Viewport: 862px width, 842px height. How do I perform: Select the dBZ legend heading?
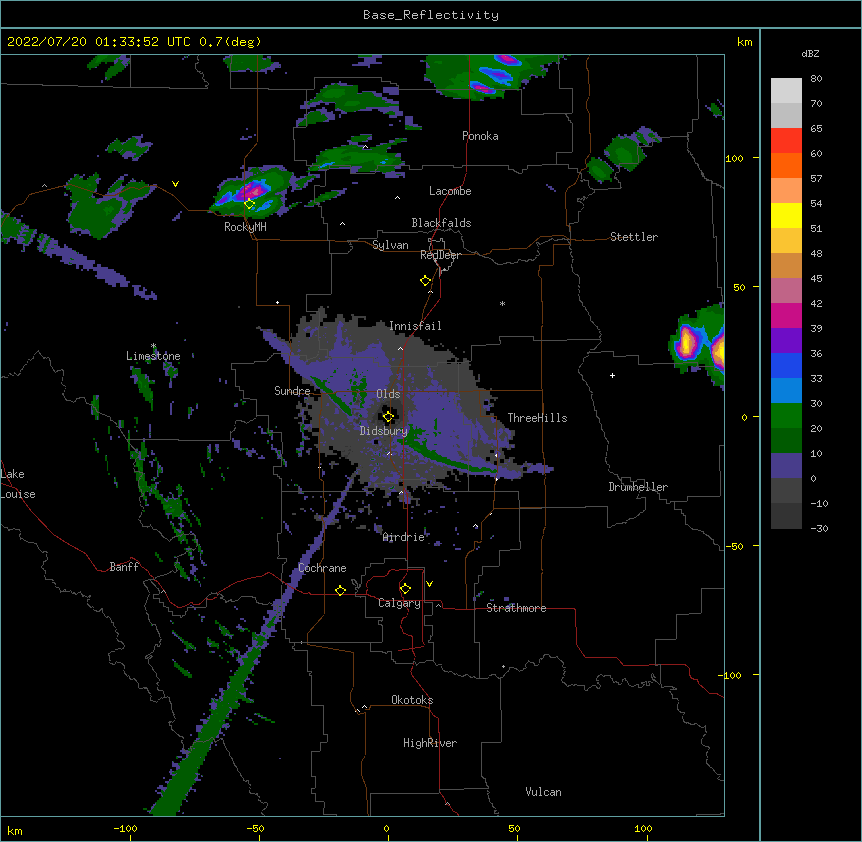(x=810, y=53)
